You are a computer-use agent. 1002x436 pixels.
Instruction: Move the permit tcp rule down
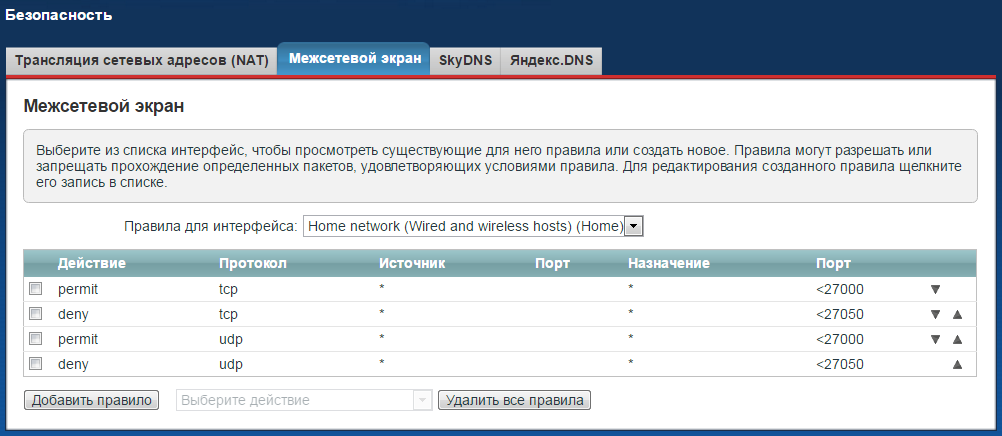point(935,289)
